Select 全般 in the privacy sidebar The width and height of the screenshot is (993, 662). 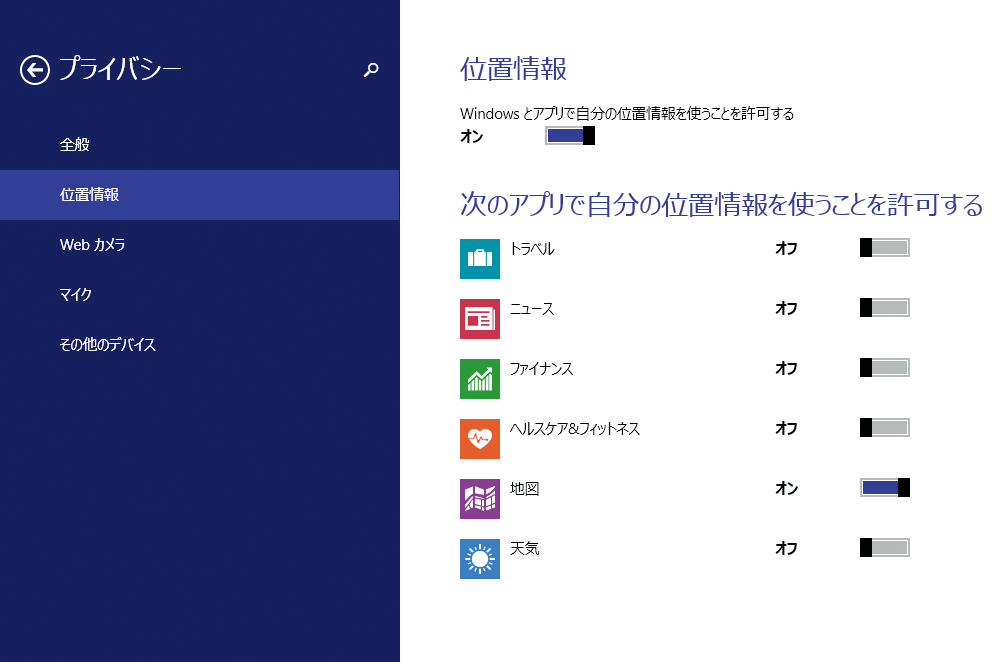coord(199,144)
